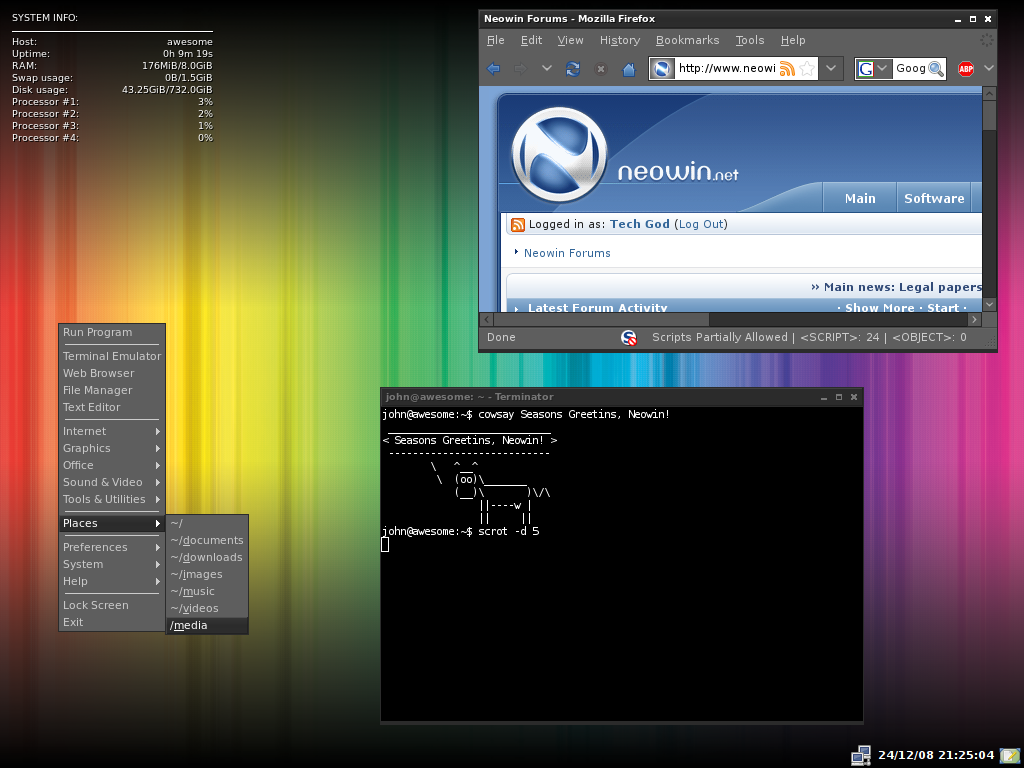The height and width of the screenshot is (768, 1024).
Task: Open the Software tab on Neowin
Action: point(933,198)
